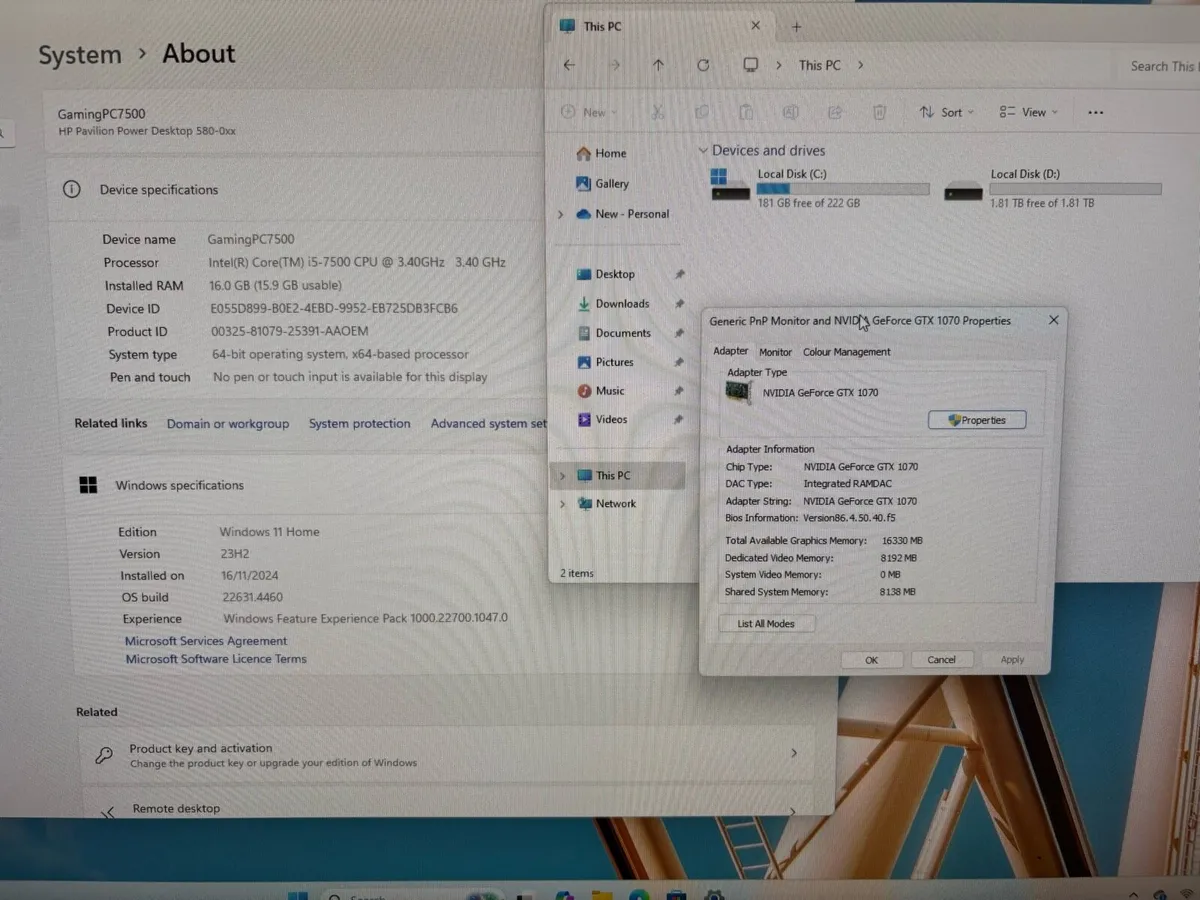Open the Music folder shortcut
The image size is (1200, 900).
pos(609,391)
